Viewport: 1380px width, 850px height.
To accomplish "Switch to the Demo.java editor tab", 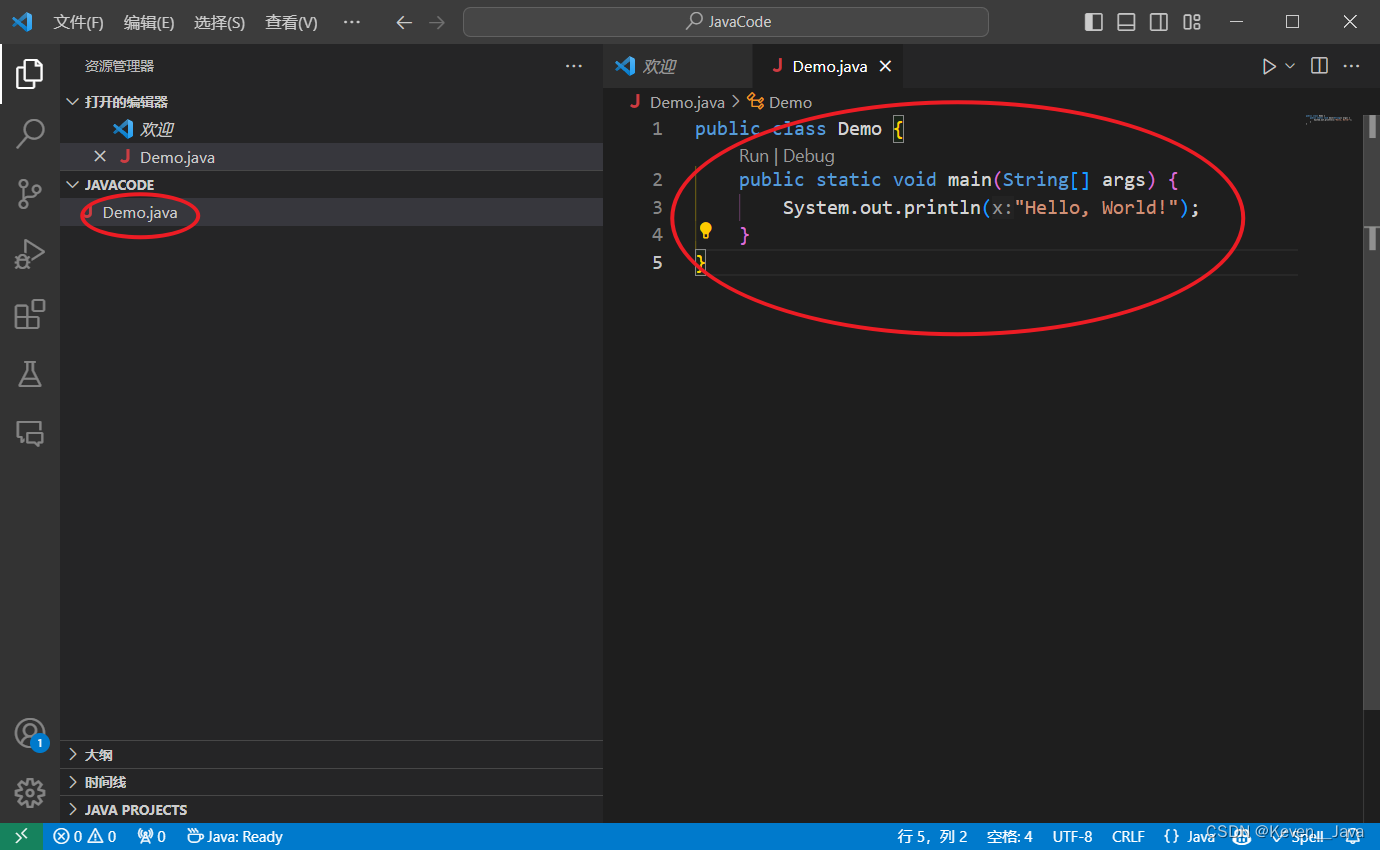I will pos(829,66).
